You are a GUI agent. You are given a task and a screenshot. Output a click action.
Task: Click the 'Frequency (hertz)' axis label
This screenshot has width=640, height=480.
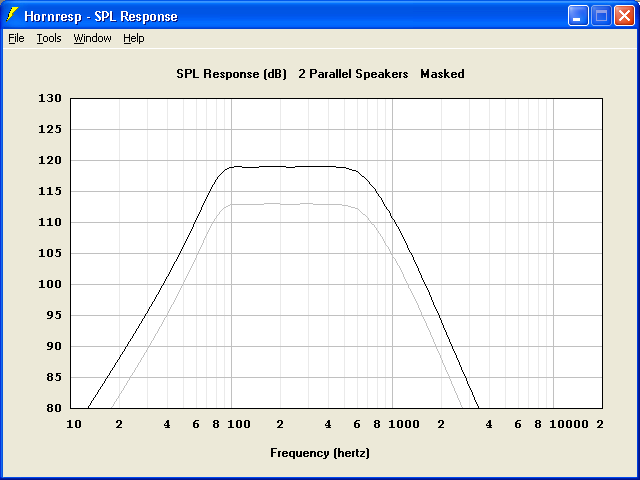pyautogui.click(x=320, y=453)
